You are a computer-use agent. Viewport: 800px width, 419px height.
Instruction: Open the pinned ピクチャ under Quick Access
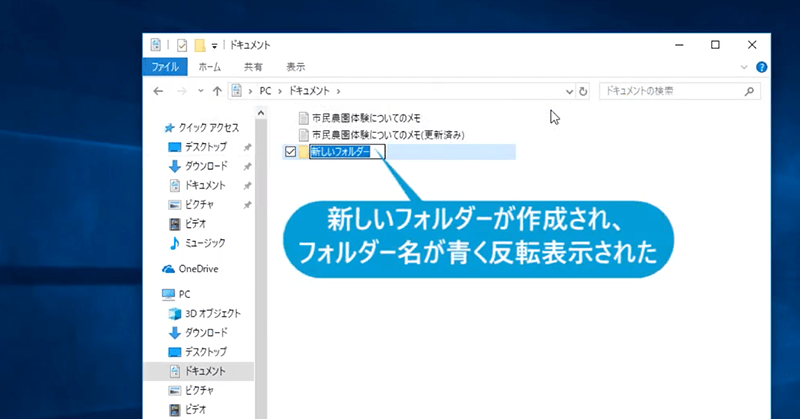[199, 205]
